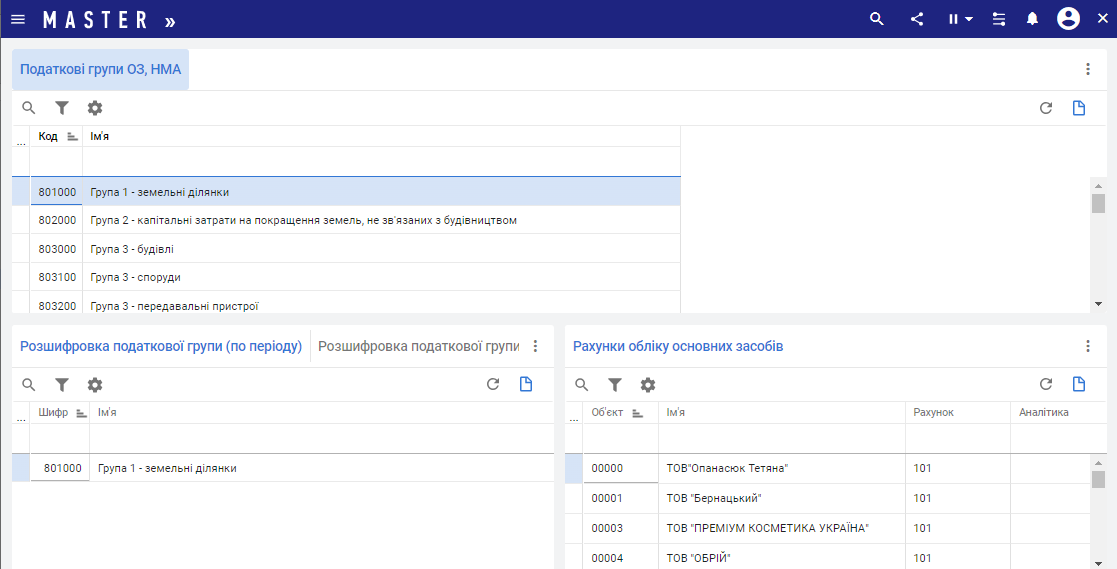Open the pause dropdown in header

[x=960, y=19]
